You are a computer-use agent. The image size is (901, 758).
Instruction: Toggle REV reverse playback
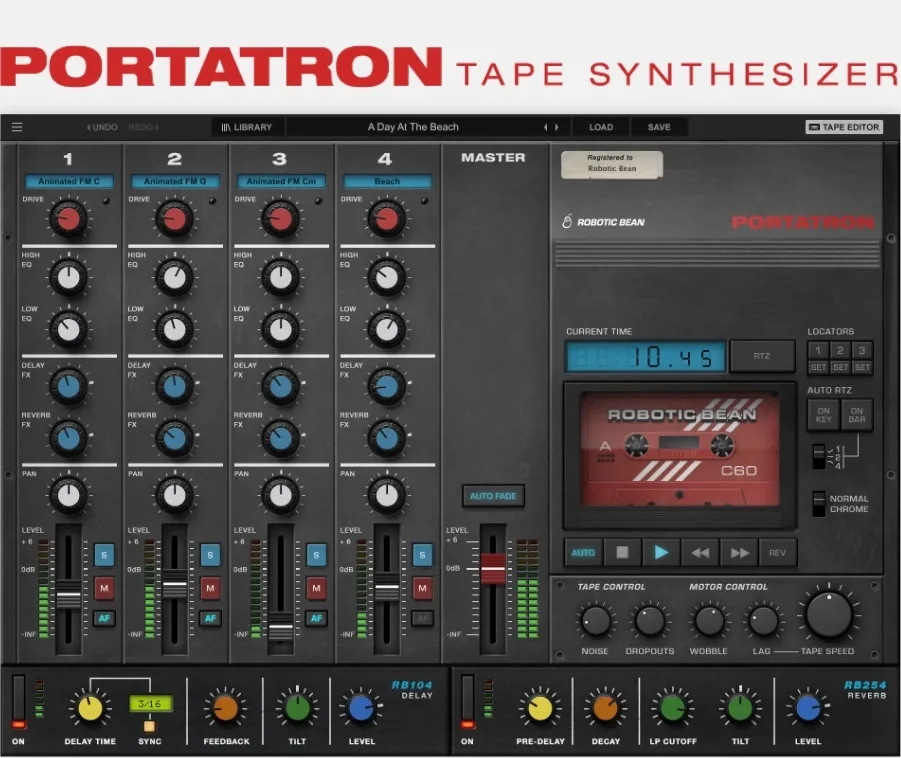click(777, 553)
